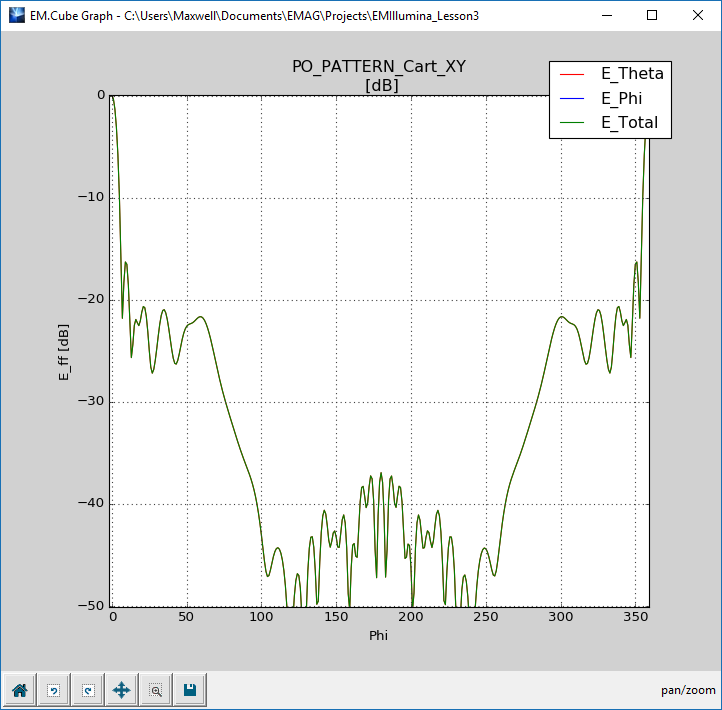Save the figure using the floppy disk icon
Image resolution: width=722 pixels, height=710 pixels.
(189, 689)
